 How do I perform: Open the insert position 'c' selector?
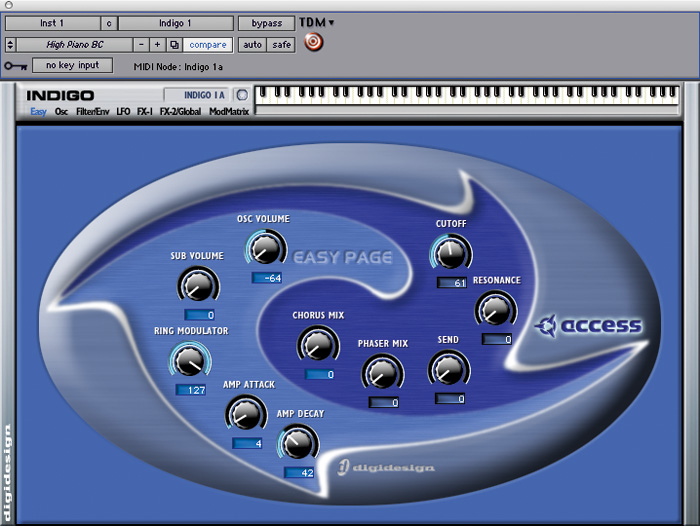point(109,23)
